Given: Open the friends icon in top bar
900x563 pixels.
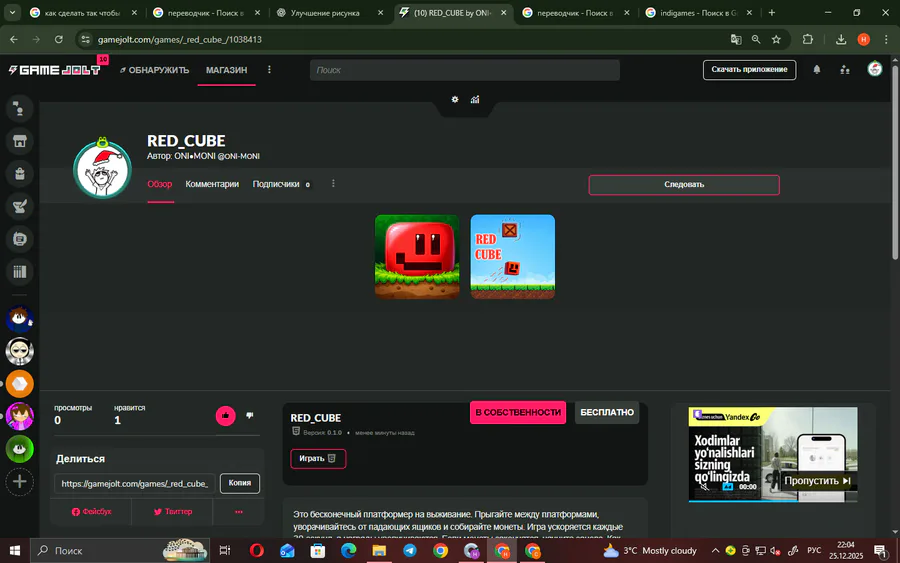Looking at the screenshot, I should pos(845,70).
